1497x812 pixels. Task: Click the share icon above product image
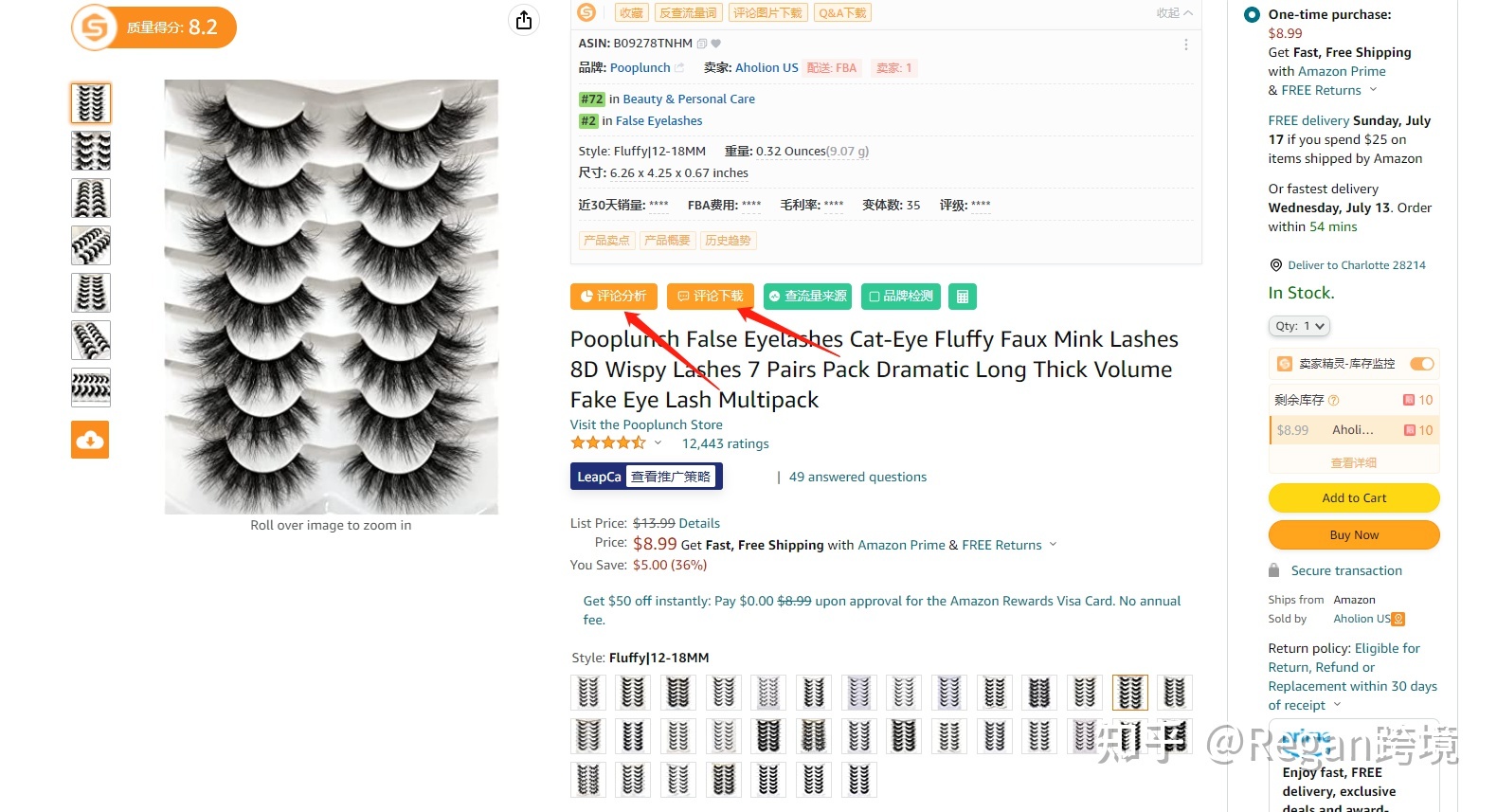point(524,20)
